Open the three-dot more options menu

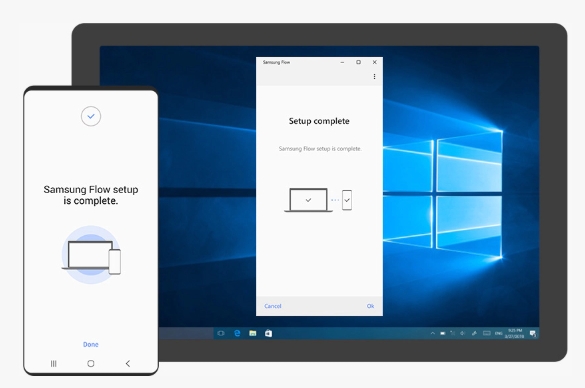(374, 76)
